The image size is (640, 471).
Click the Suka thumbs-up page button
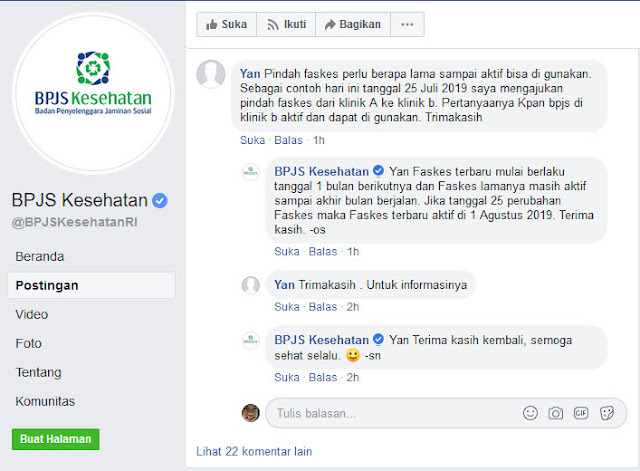227,24
